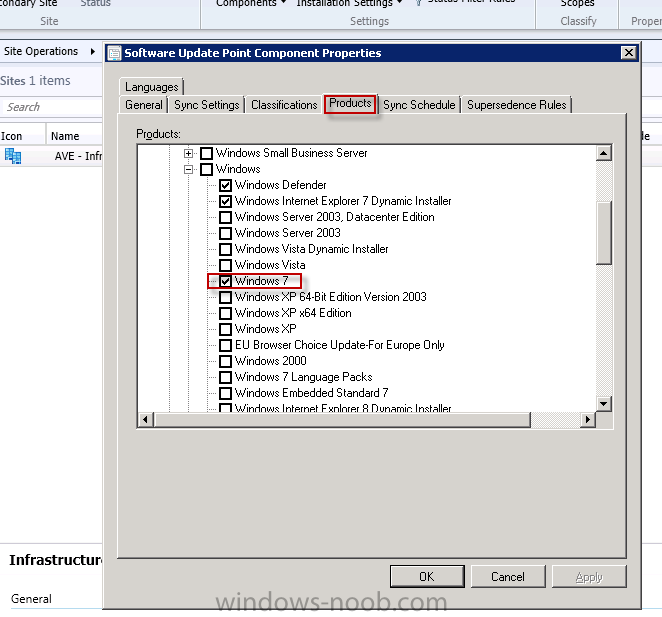Click the horizontal scroll right arrow
The image size is (662, 617).
pyautogui.click(x=588, y=420)
